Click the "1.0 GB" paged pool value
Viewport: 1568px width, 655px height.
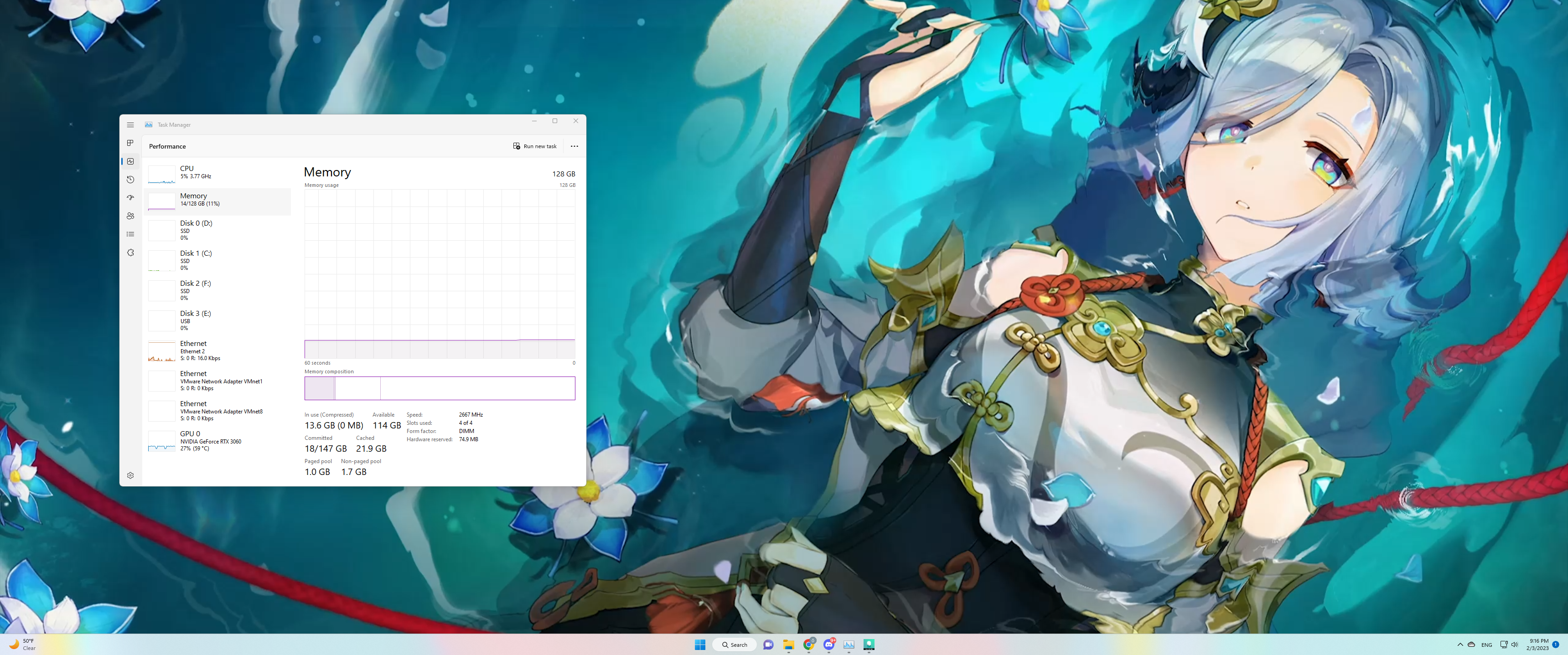click(x=317, y=472)
